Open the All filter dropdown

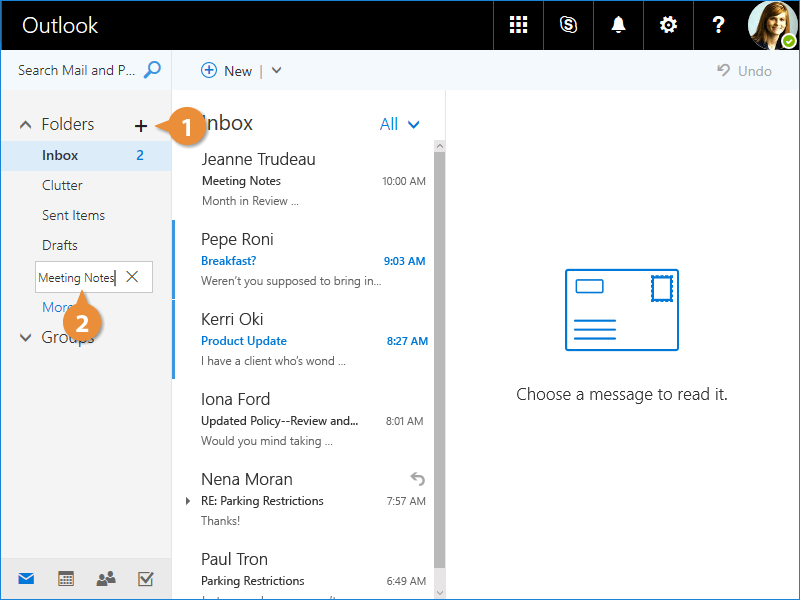[399, 124]
